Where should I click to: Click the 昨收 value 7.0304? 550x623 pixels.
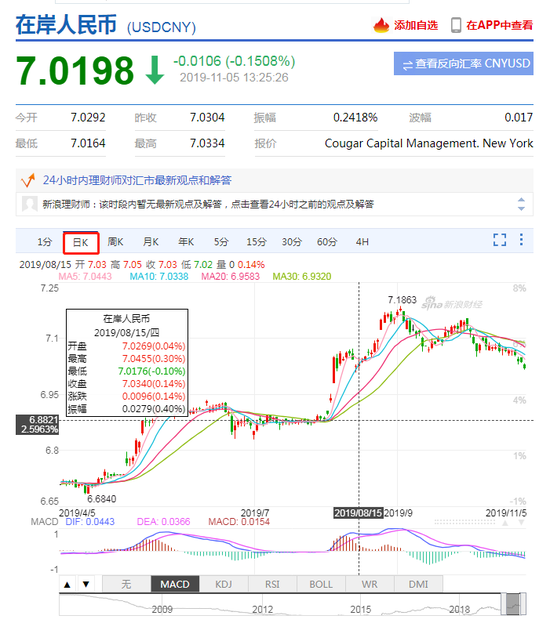pyautogui.click(x=207, y=118)
